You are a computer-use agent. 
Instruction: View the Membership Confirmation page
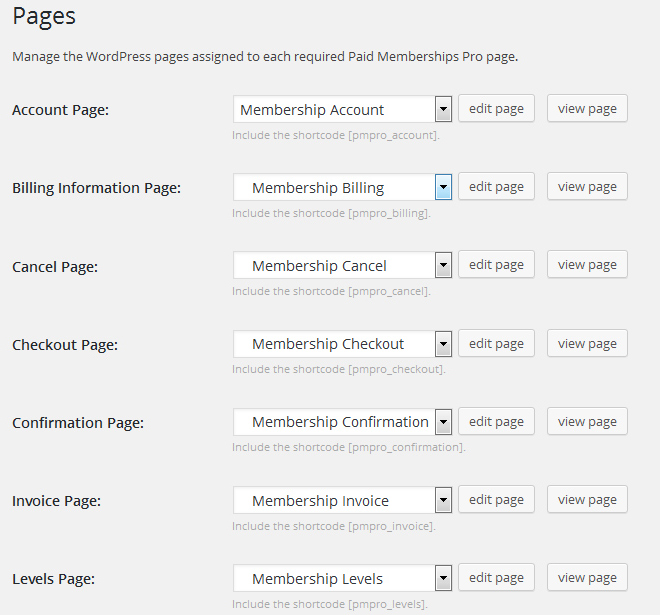coord(587,421)
